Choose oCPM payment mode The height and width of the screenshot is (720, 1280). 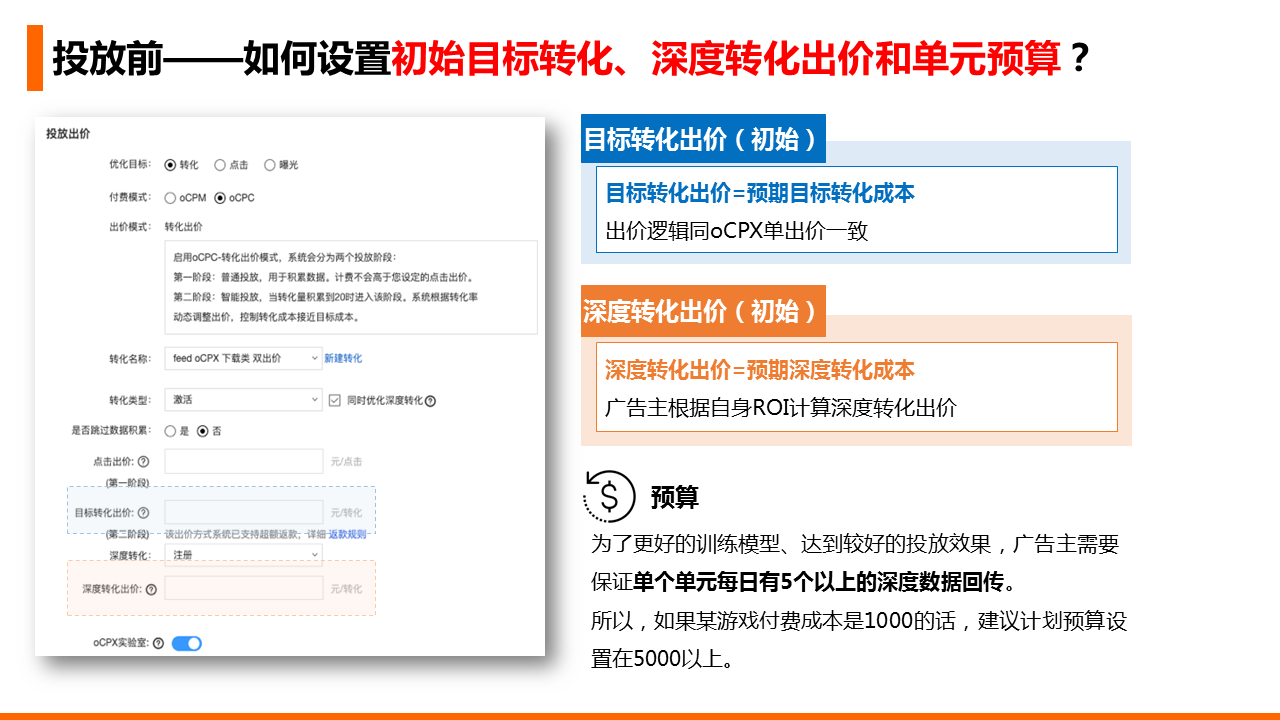(170, 198)
